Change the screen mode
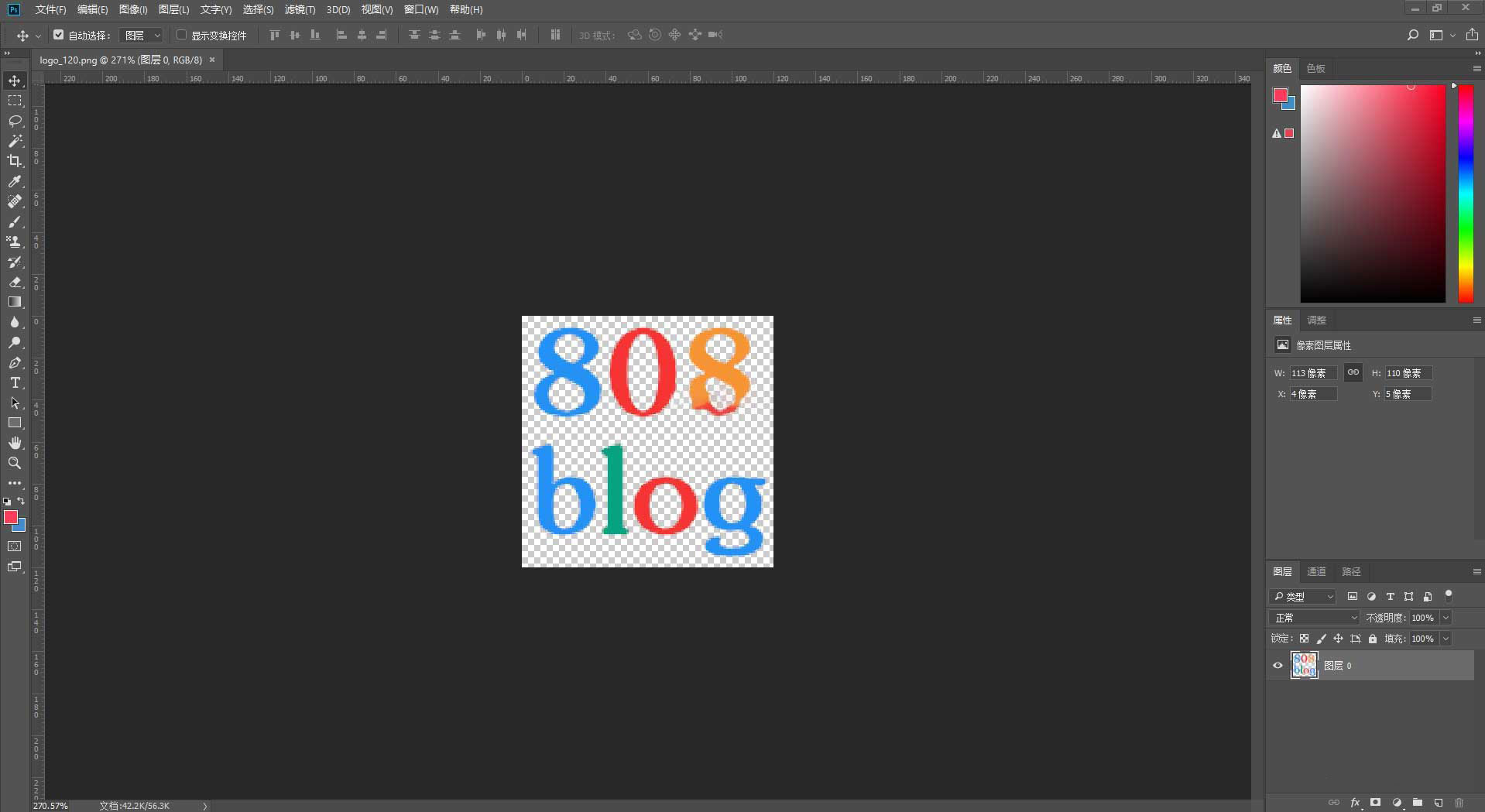This screenshot has width=1485, height=812. click(x=15, y=567)
